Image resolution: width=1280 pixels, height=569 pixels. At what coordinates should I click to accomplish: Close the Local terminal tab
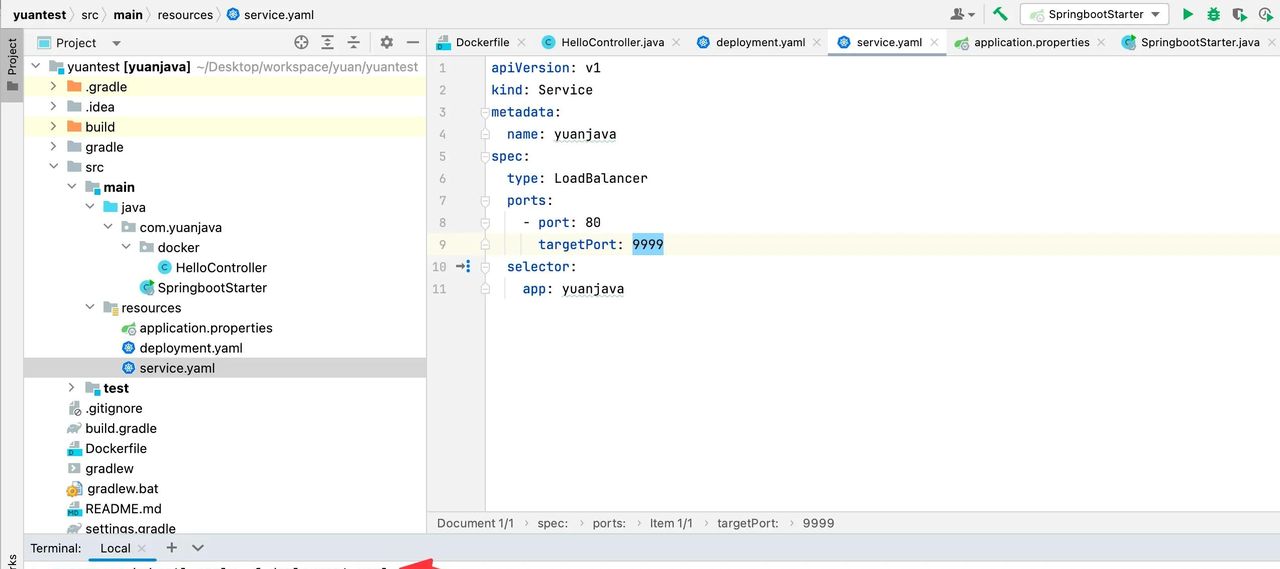142,548
